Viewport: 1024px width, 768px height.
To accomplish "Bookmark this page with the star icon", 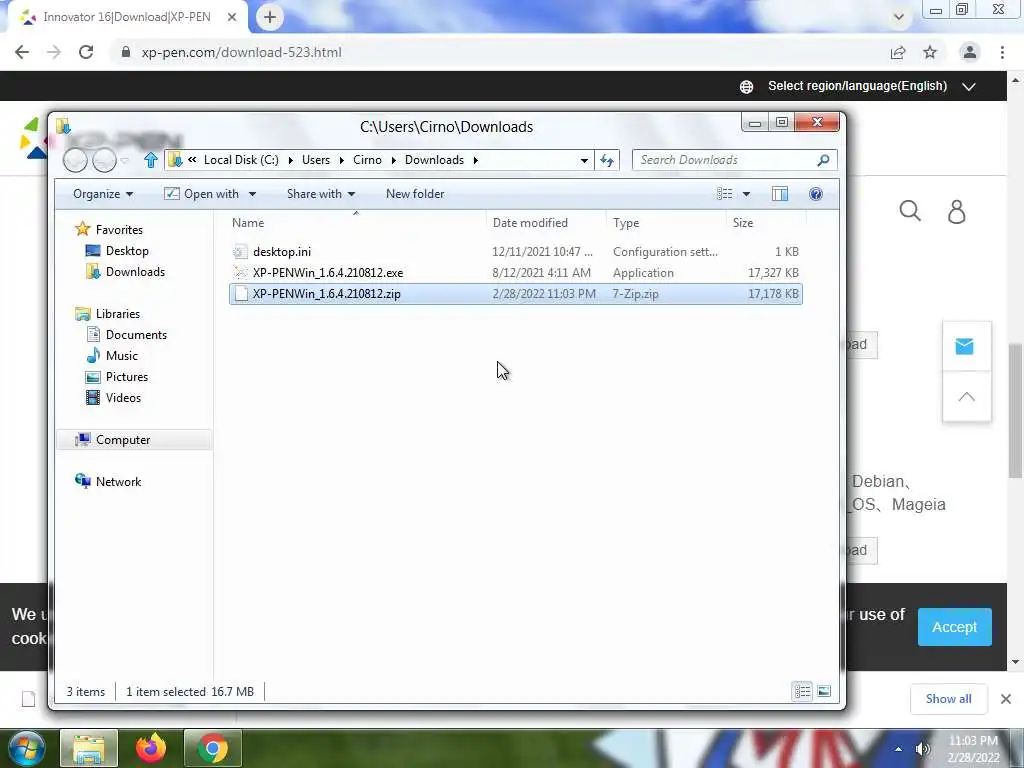I will click(930, 52).
